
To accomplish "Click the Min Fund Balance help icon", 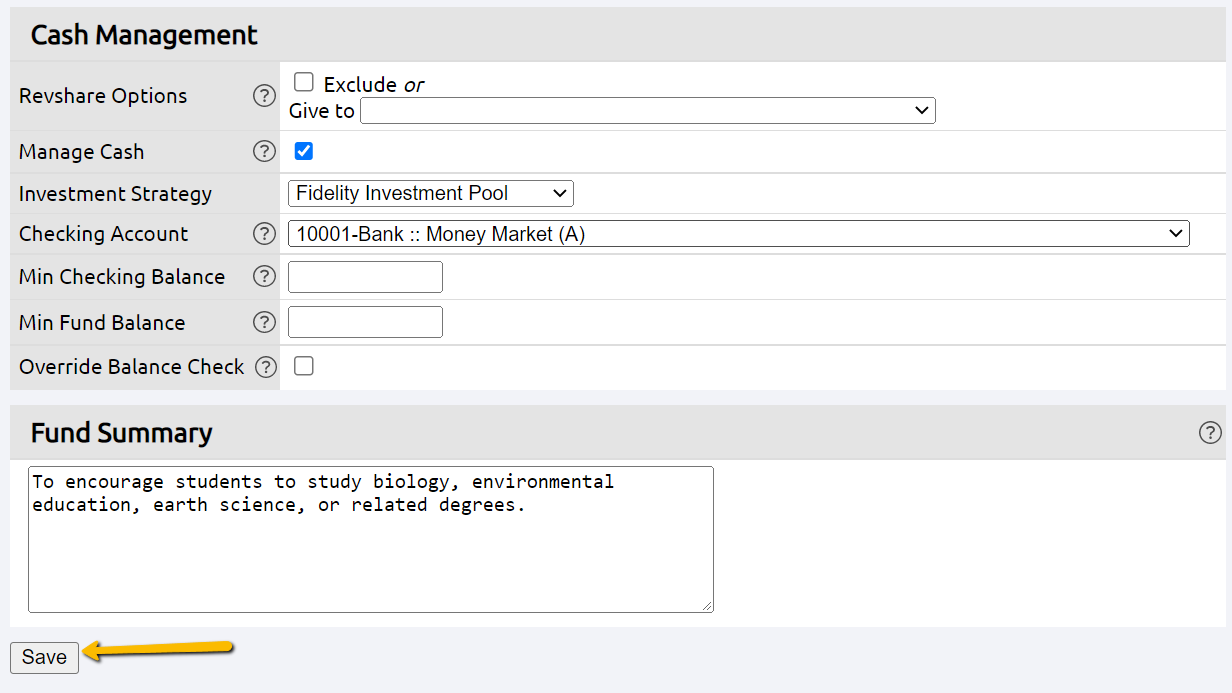I will (264, 322).
